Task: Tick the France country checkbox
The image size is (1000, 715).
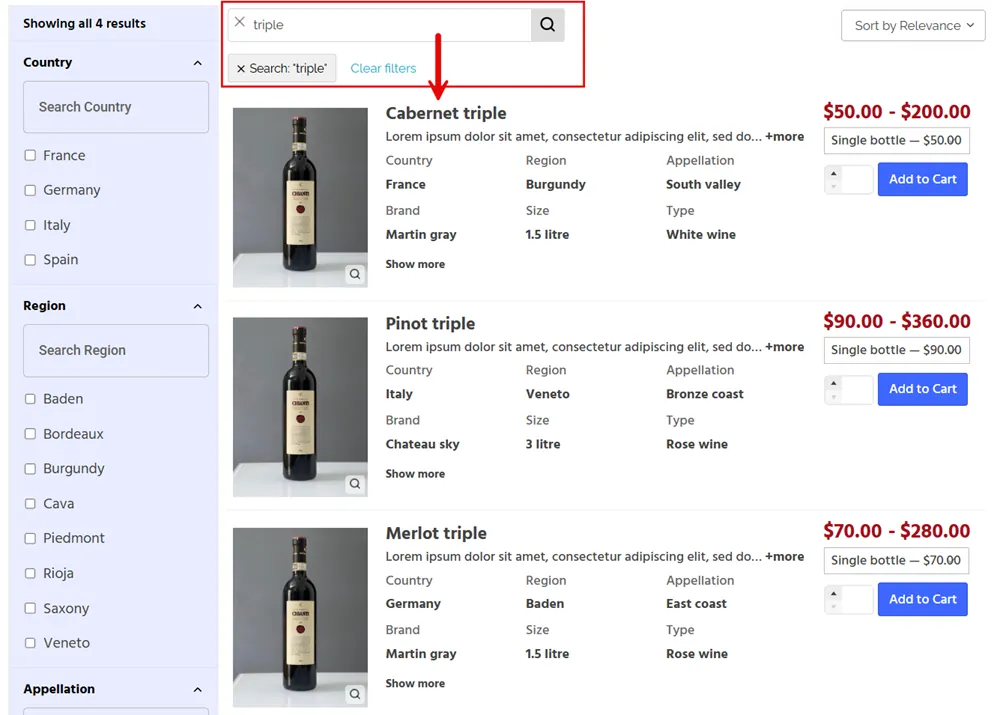Action: pos(30,156)
